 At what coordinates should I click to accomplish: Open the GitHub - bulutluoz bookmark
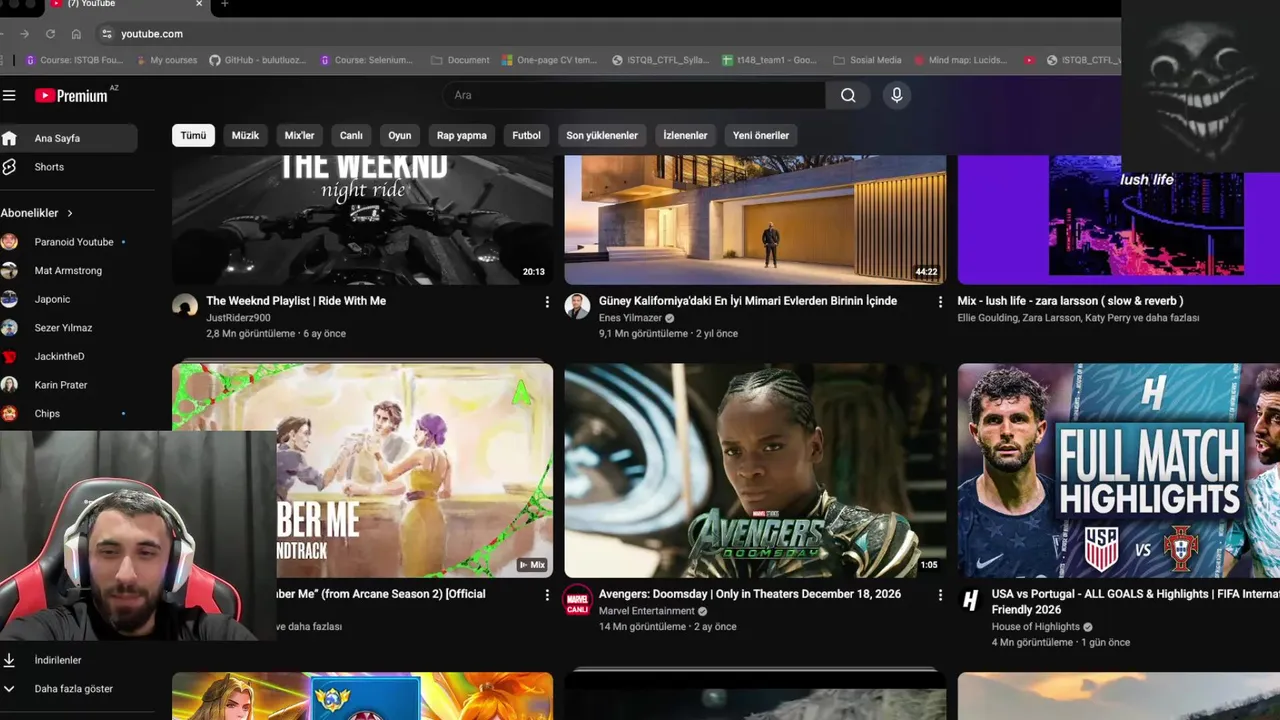pyautogui.click(x=258, y=60)
